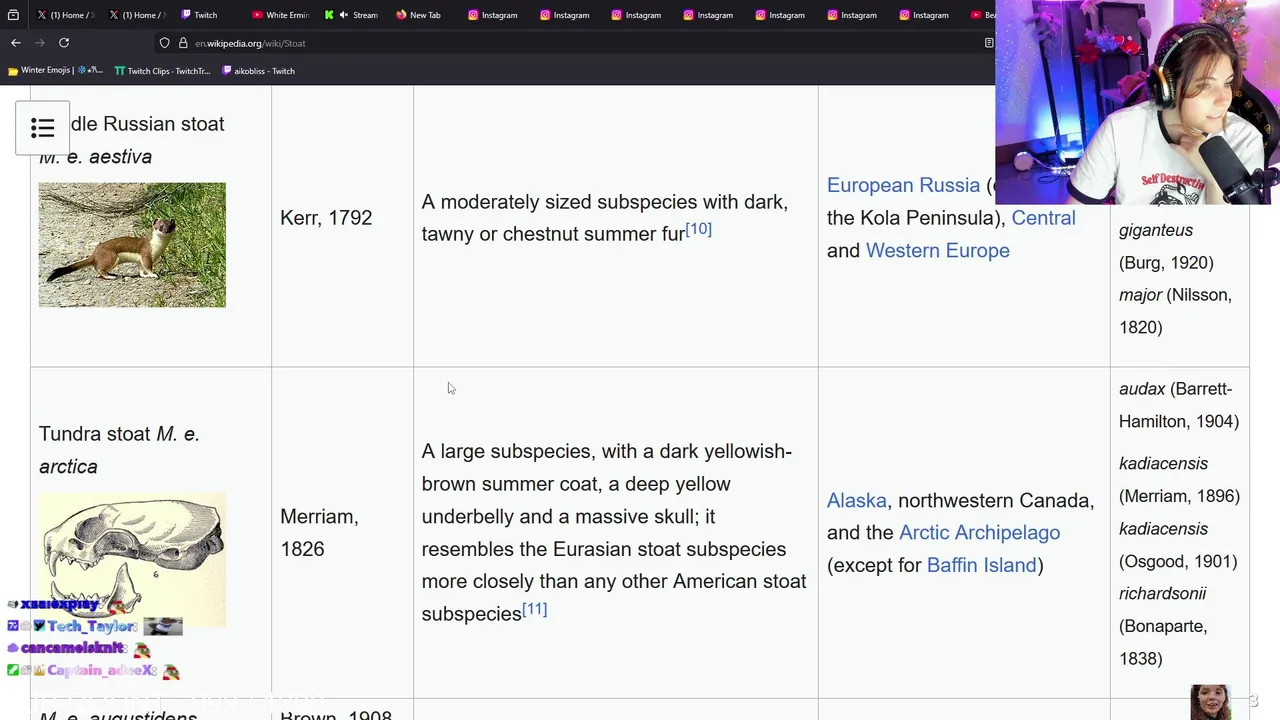Switch to the Stream tab
The height and width of the screenshot is (720, 1280).
358,15
